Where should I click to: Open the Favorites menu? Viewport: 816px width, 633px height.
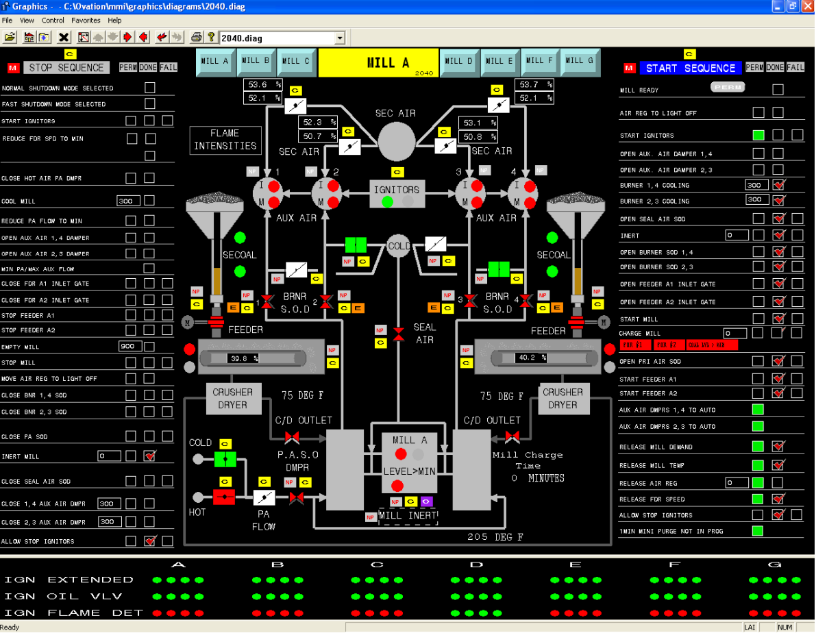[x=85, y=20]
